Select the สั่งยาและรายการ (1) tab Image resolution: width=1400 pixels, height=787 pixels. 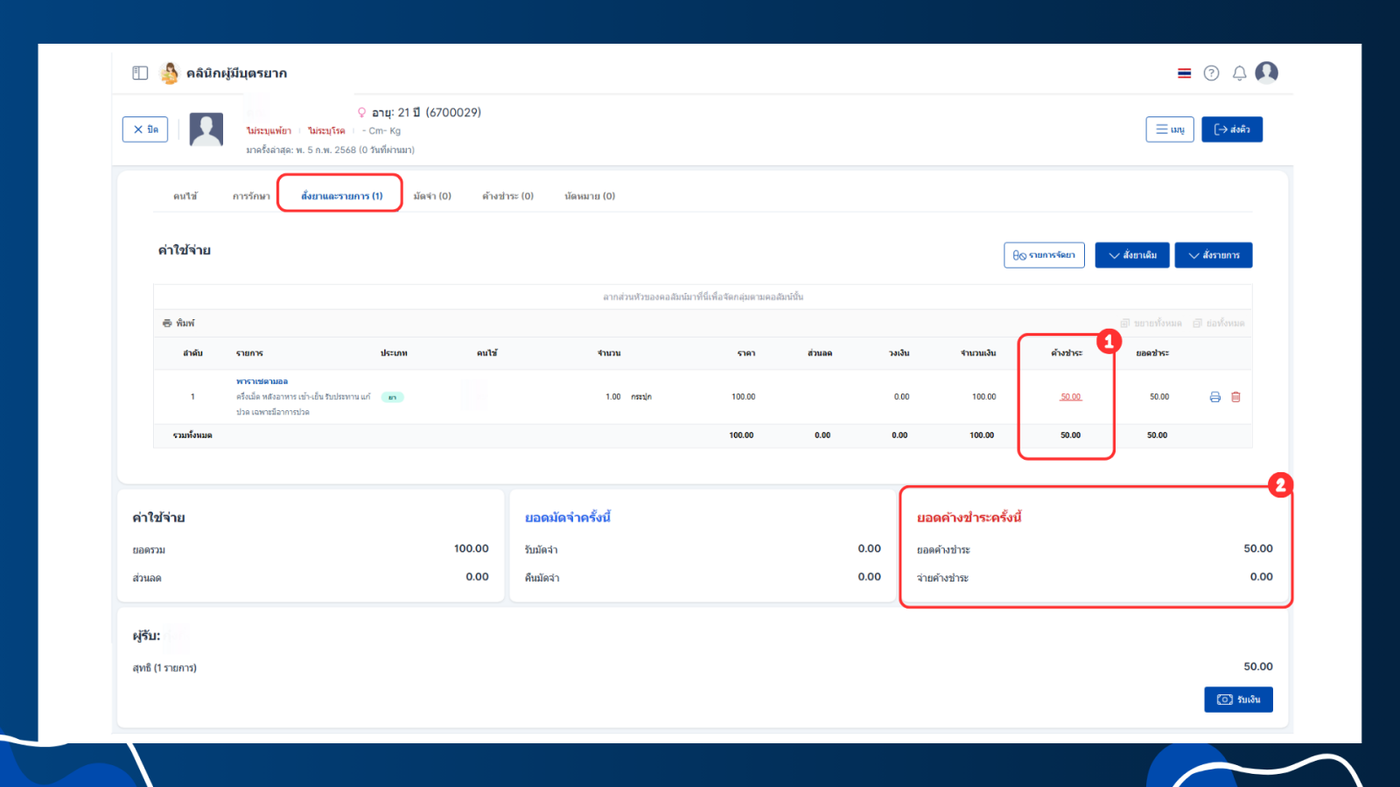click(342, 196)
